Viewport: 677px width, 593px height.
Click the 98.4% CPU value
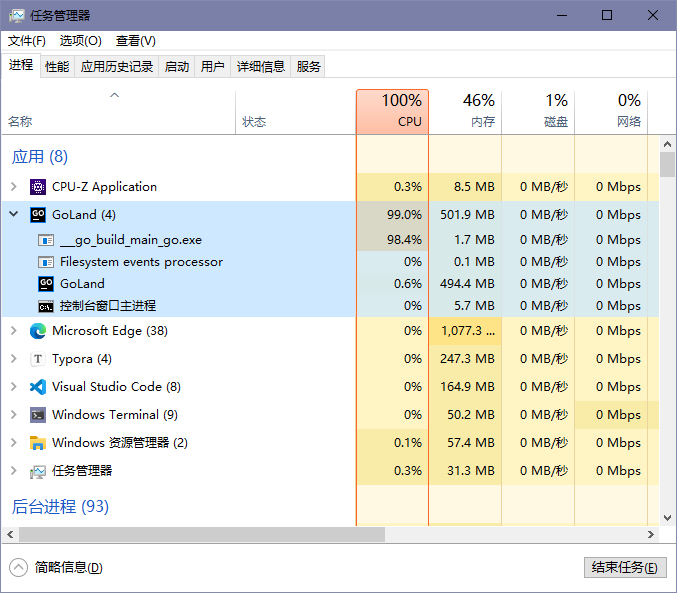[404, 240]
